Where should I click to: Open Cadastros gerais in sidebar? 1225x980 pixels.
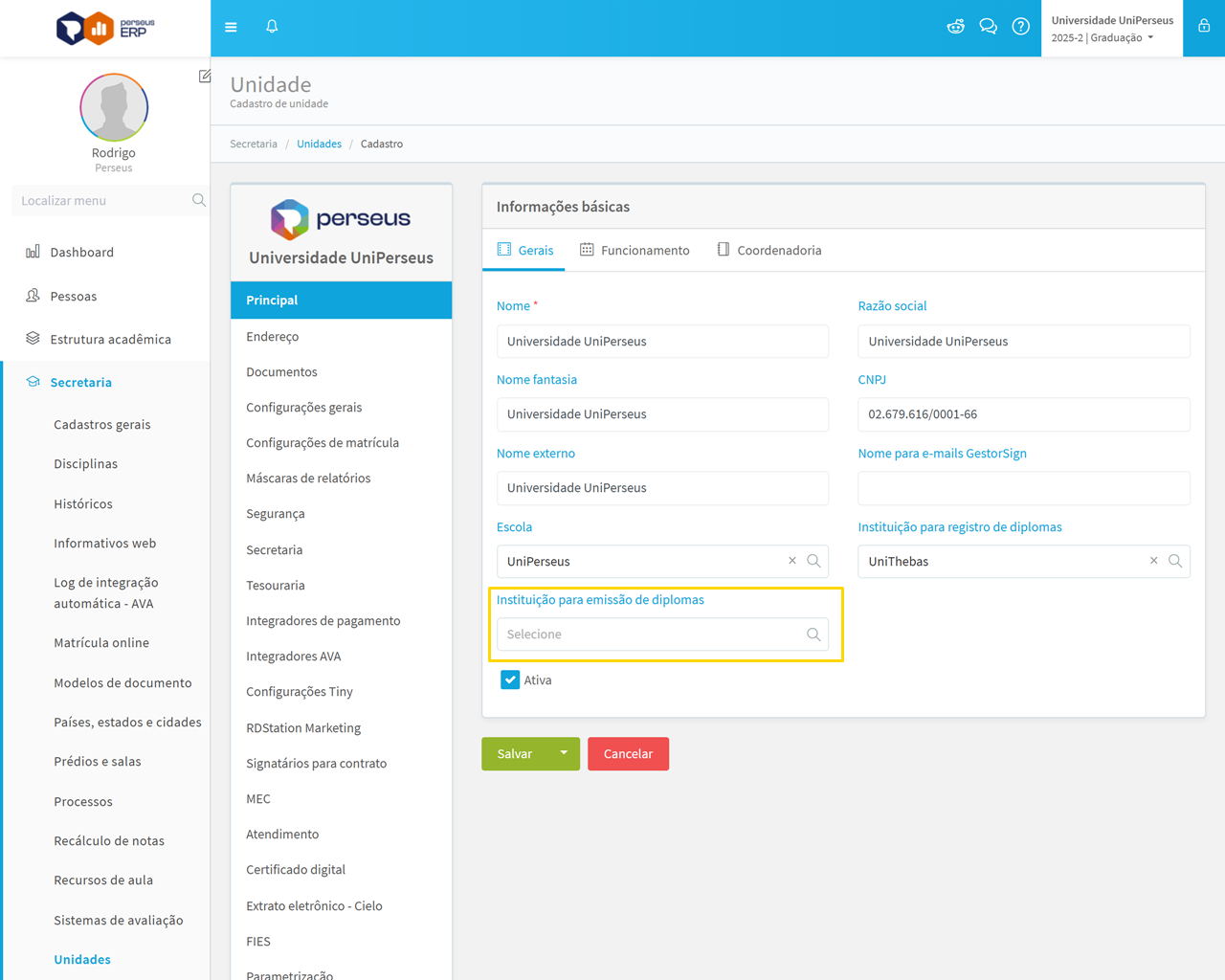pos(102,424)
